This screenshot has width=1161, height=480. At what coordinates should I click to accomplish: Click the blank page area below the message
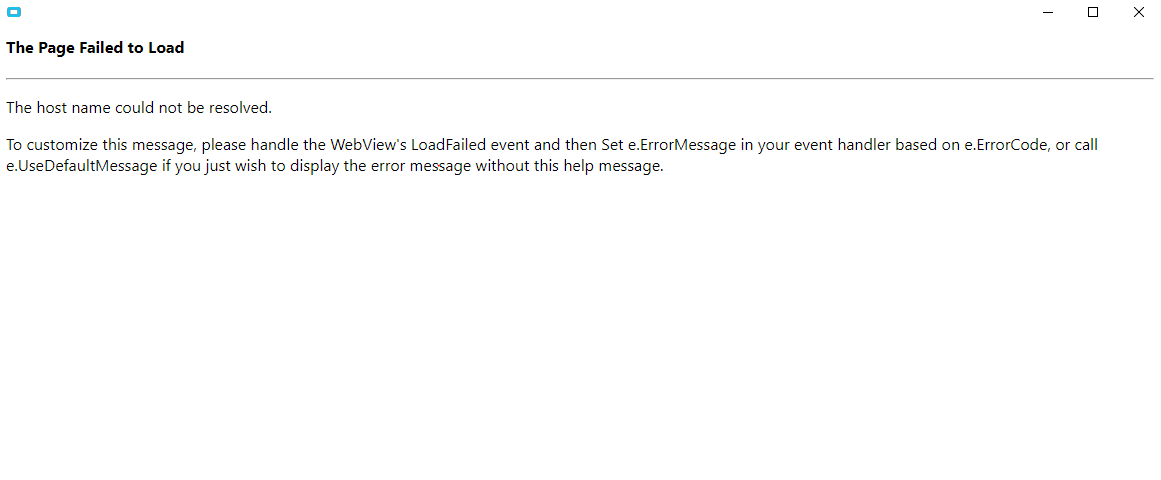click(x=580, y=330)
